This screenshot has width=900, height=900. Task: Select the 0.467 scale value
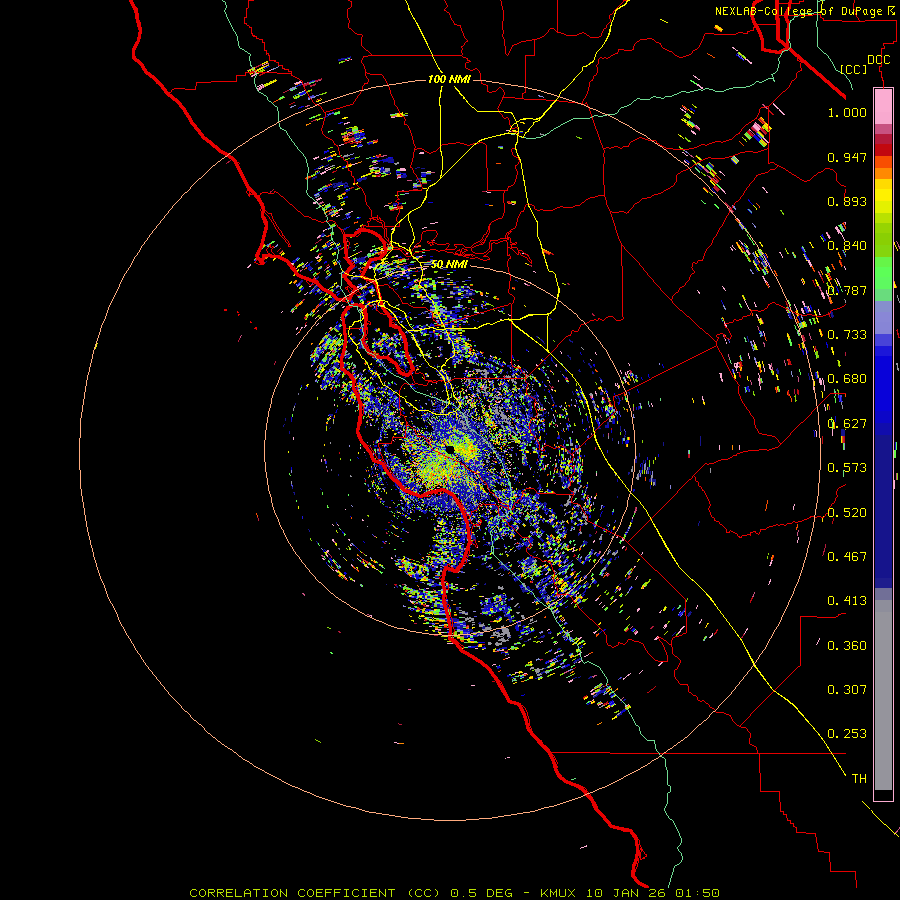coord(847,557)
